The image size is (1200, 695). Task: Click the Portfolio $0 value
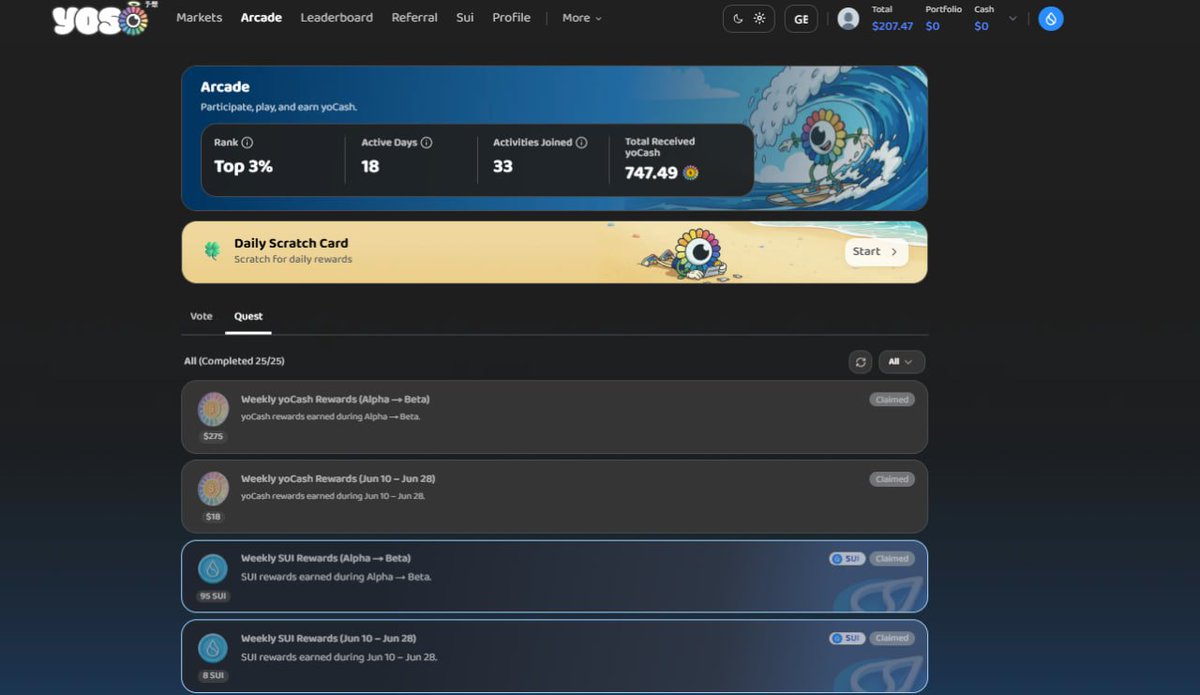click(x=932, y=26)
